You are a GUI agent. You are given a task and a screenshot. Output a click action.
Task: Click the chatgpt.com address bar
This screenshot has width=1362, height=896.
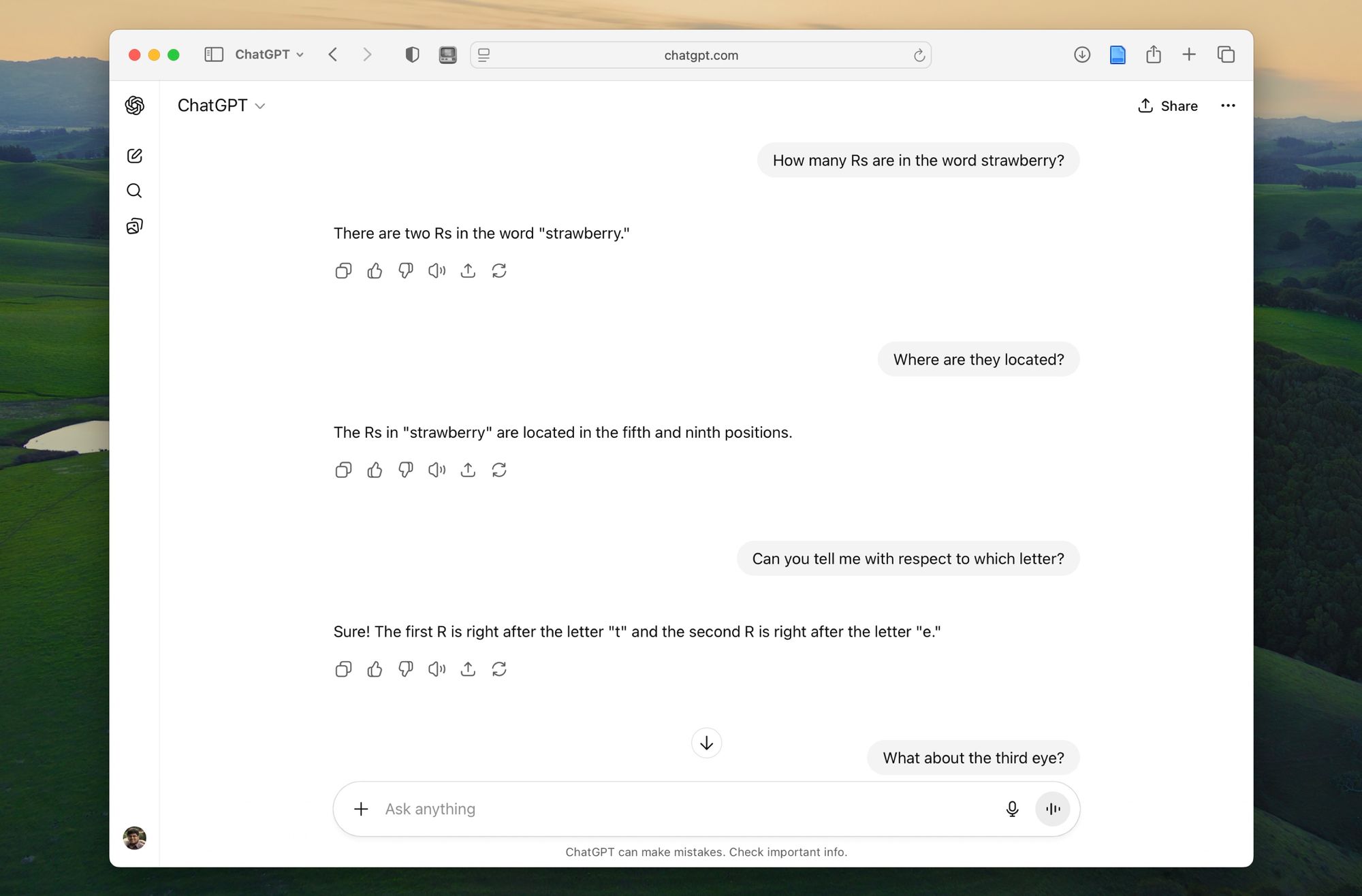click(701, 55)
